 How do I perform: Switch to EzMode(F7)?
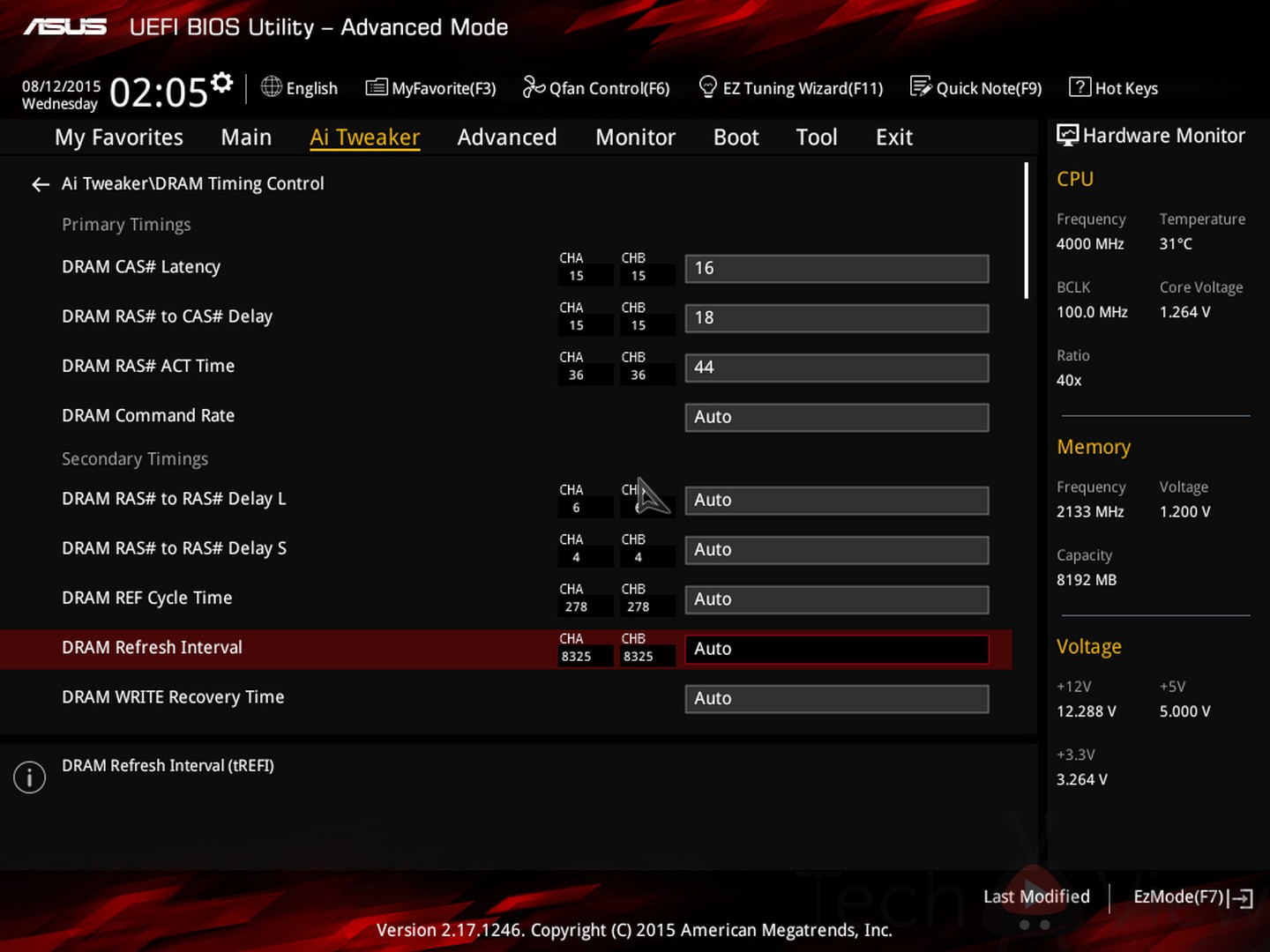point(1179,896)
